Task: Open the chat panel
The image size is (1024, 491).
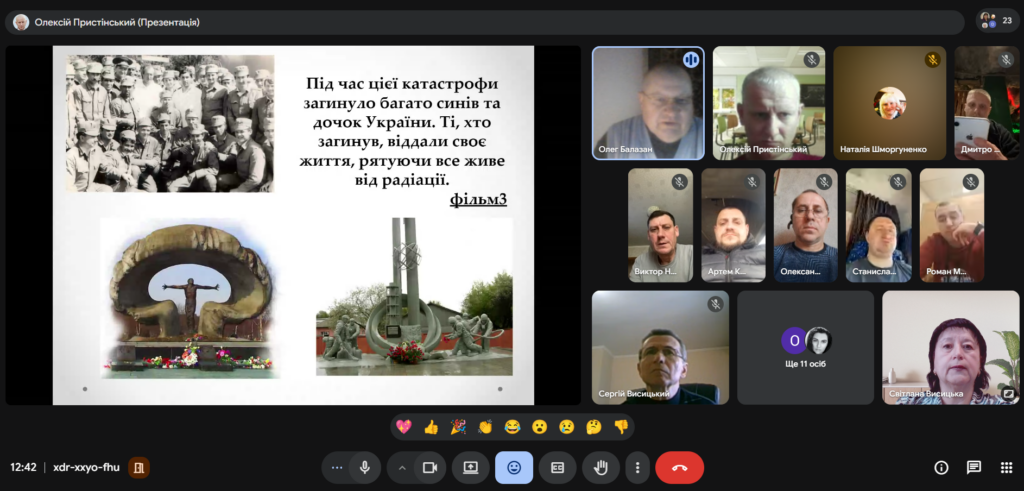Action: [x=973, y=467]
